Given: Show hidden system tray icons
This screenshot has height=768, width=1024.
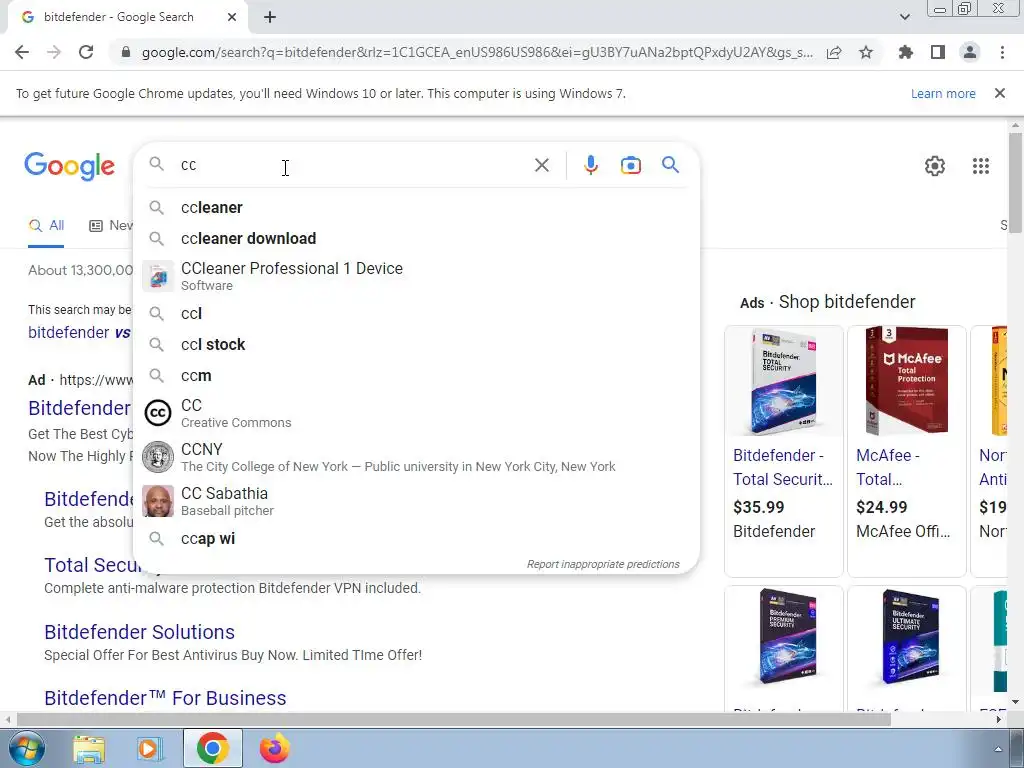Looking at the screenshot, I should (997, 748).
